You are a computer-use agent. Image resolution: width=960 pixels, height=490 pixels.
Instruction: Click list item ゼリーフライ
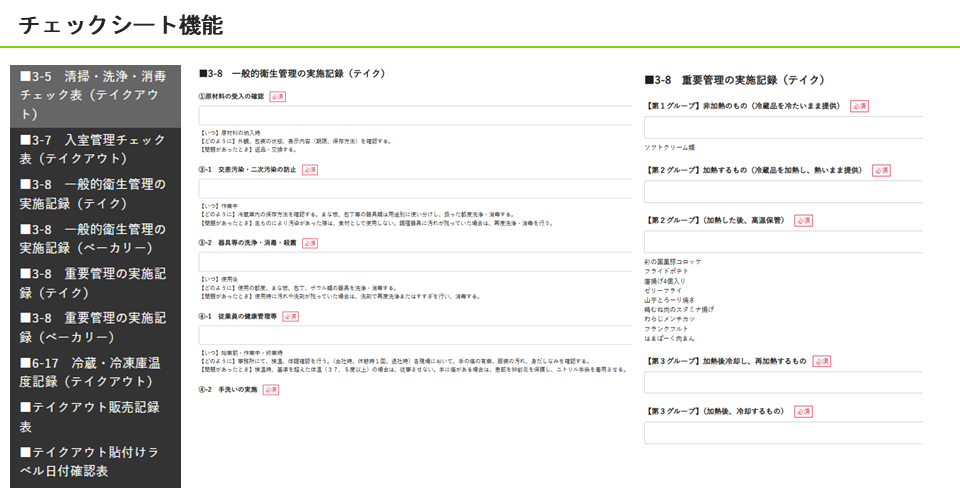[x=662, y=290]
